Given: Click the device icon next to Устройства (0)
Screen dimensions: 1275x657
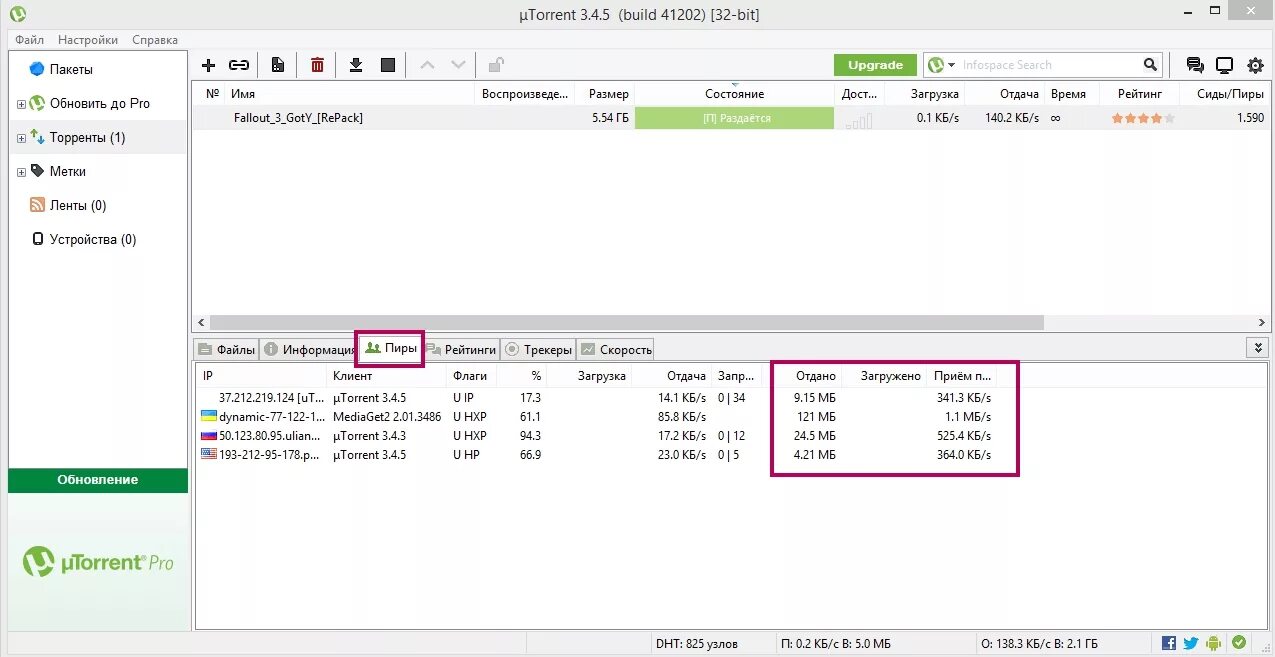Looking at the screenshot, I should pos(38,239).
